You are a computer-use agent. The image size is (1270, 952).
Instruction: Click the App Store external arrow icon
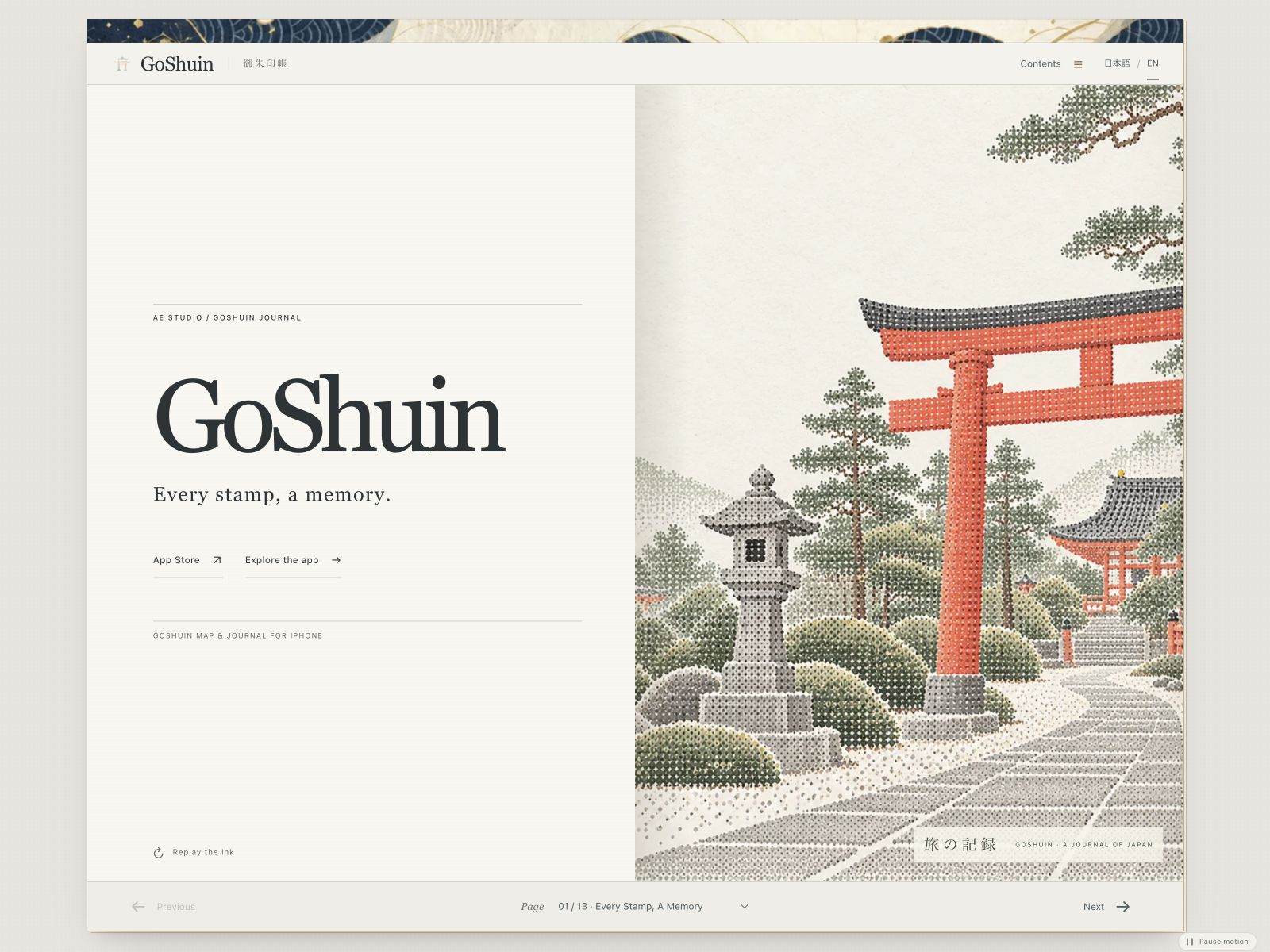click(217, 560)
